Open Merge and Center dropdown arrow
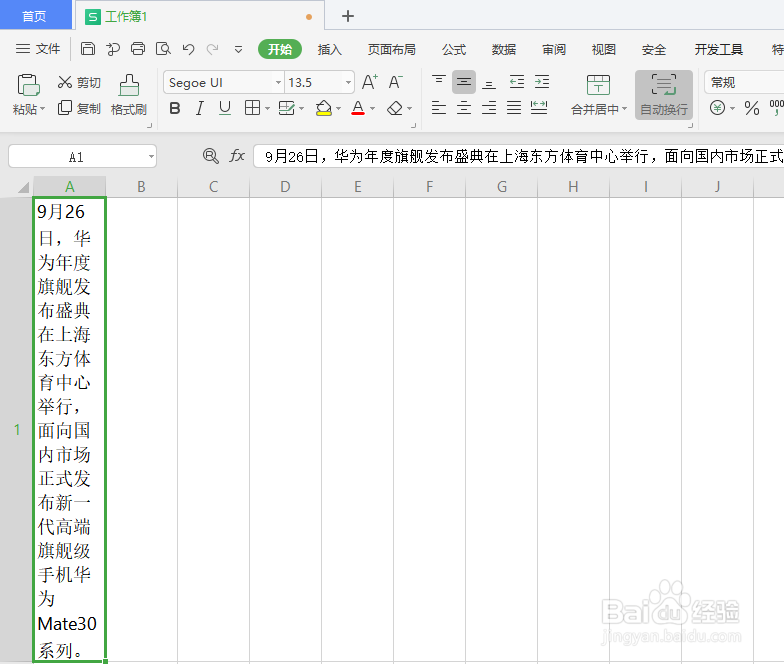 click(624, 109)
